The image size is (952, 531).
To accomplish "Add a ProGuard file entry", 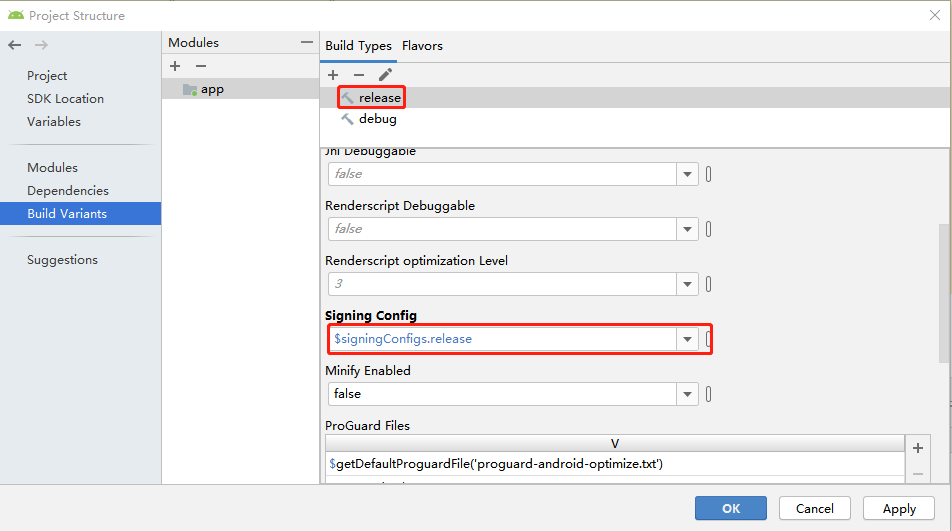I will click(918, 449).
